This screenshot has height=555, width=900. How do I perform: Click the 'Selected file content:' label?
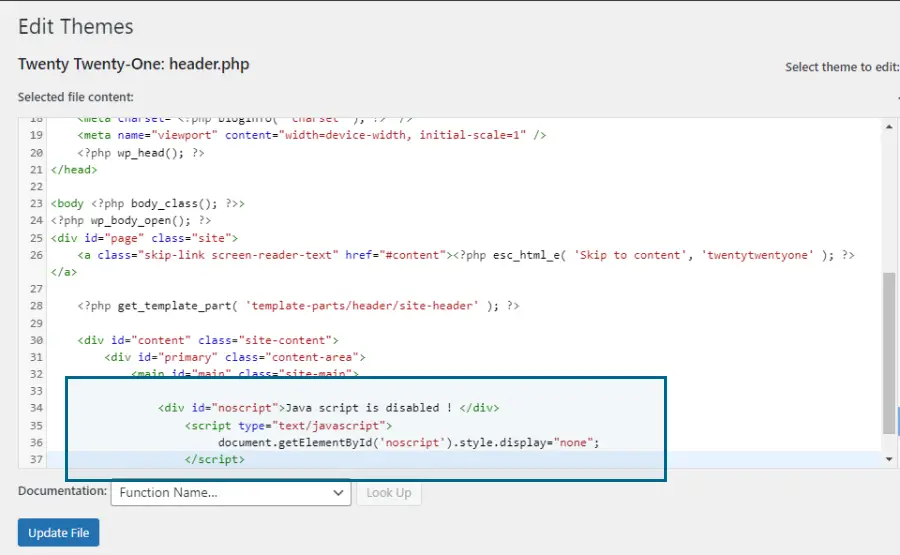point(76,97)
